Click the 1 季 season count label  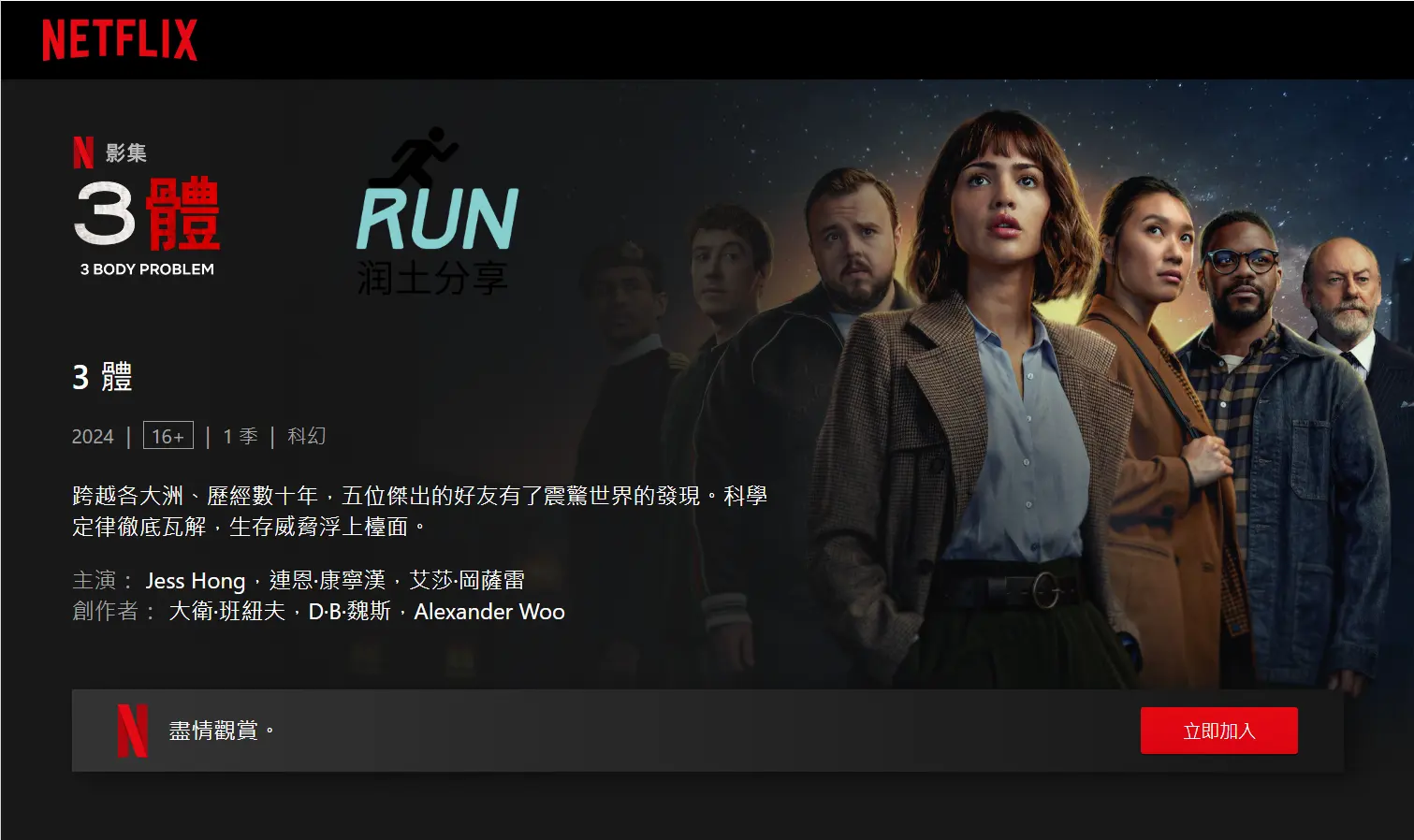point(241,436)
